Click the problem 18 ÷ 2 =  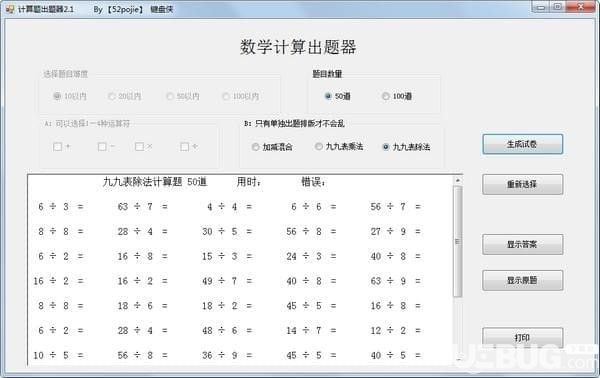tap(227, 306)
